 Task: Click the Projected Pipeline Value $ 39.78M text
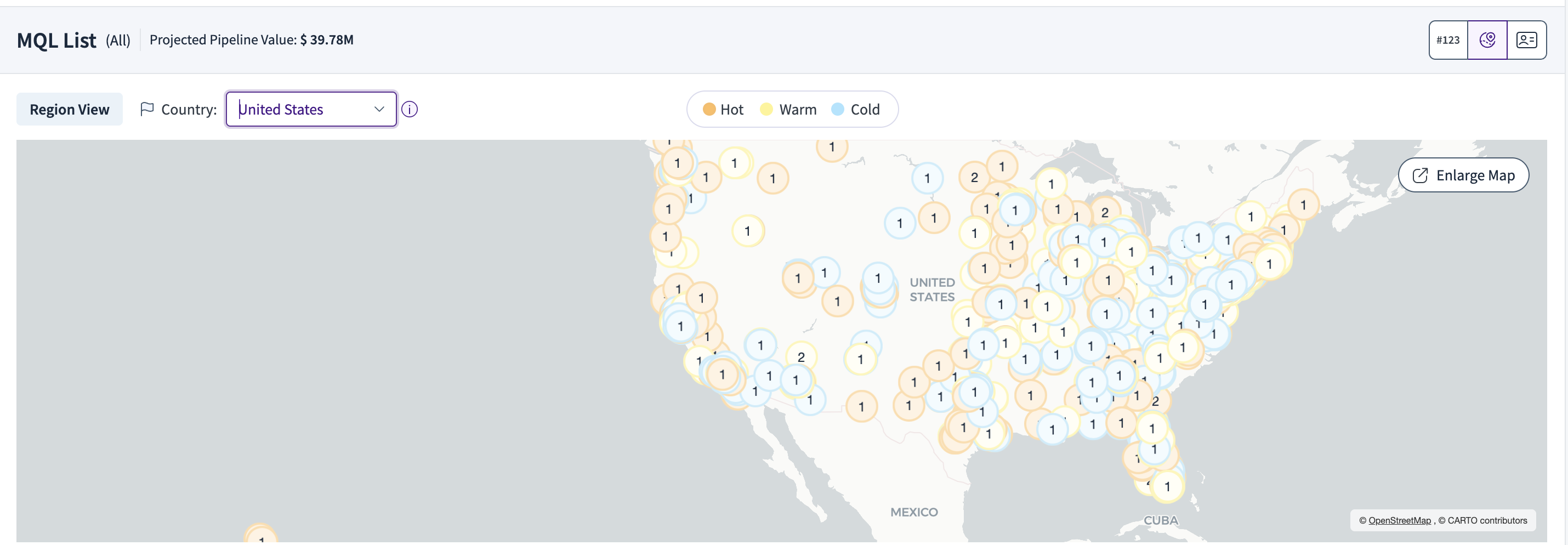click(x=252, y=40)
